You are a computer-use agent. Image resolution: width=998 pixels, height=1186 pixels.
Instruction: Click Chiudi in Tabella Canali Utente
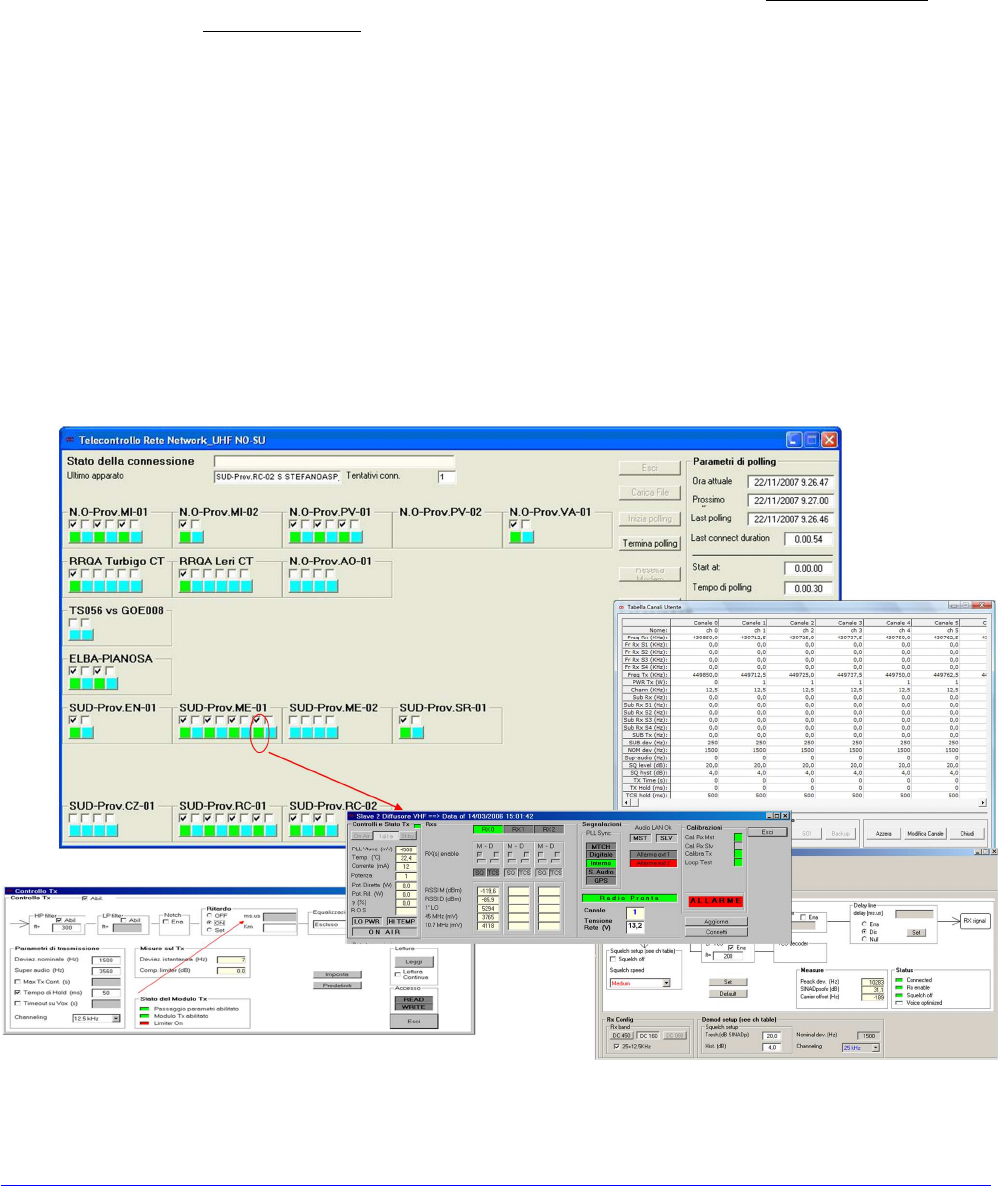[967, 834]
